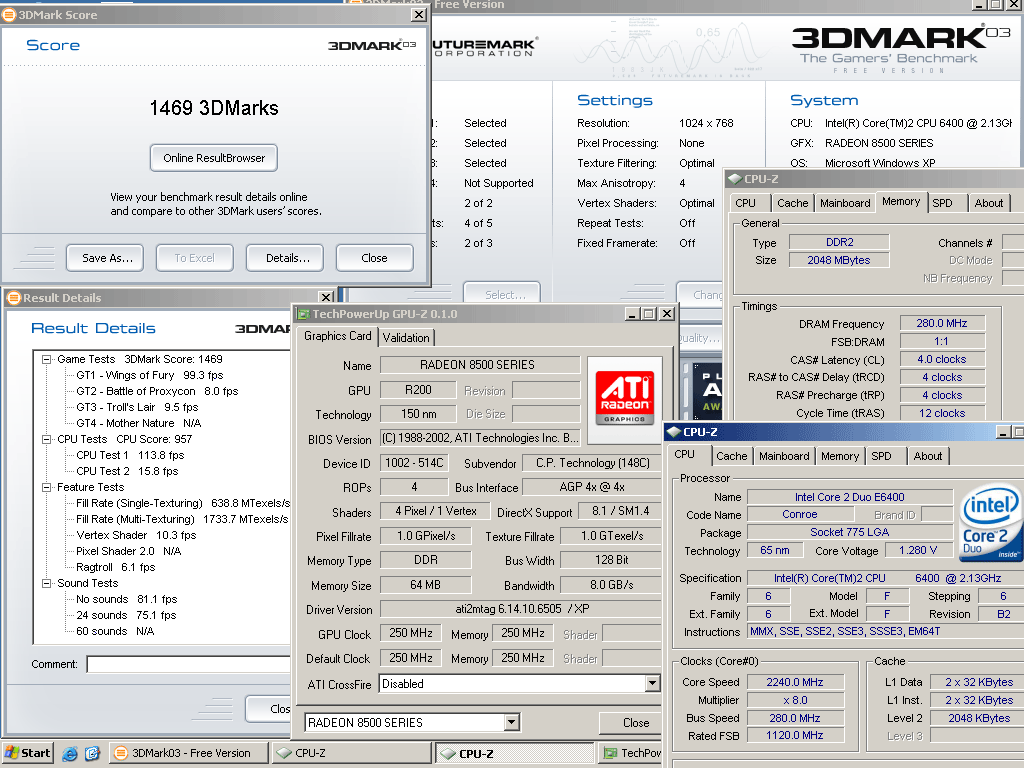Collapse the Sound Tests tree node

pyautogui.click(x=46, y=583)
